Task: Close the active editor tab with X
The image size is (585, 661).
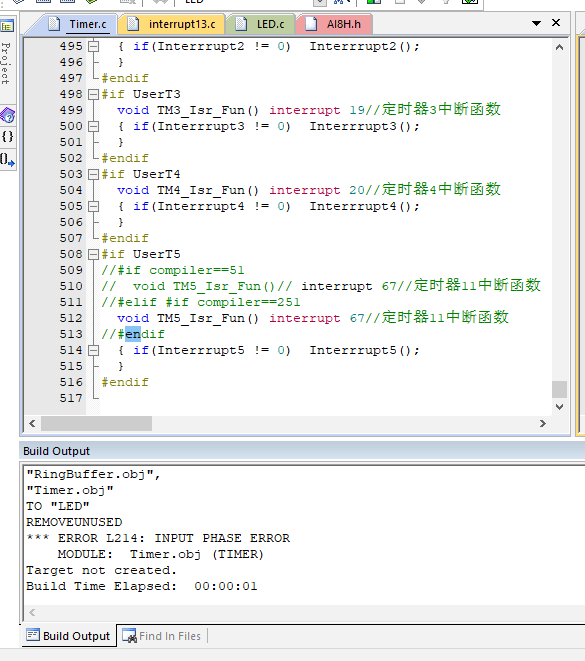Action: coord(556,23)
